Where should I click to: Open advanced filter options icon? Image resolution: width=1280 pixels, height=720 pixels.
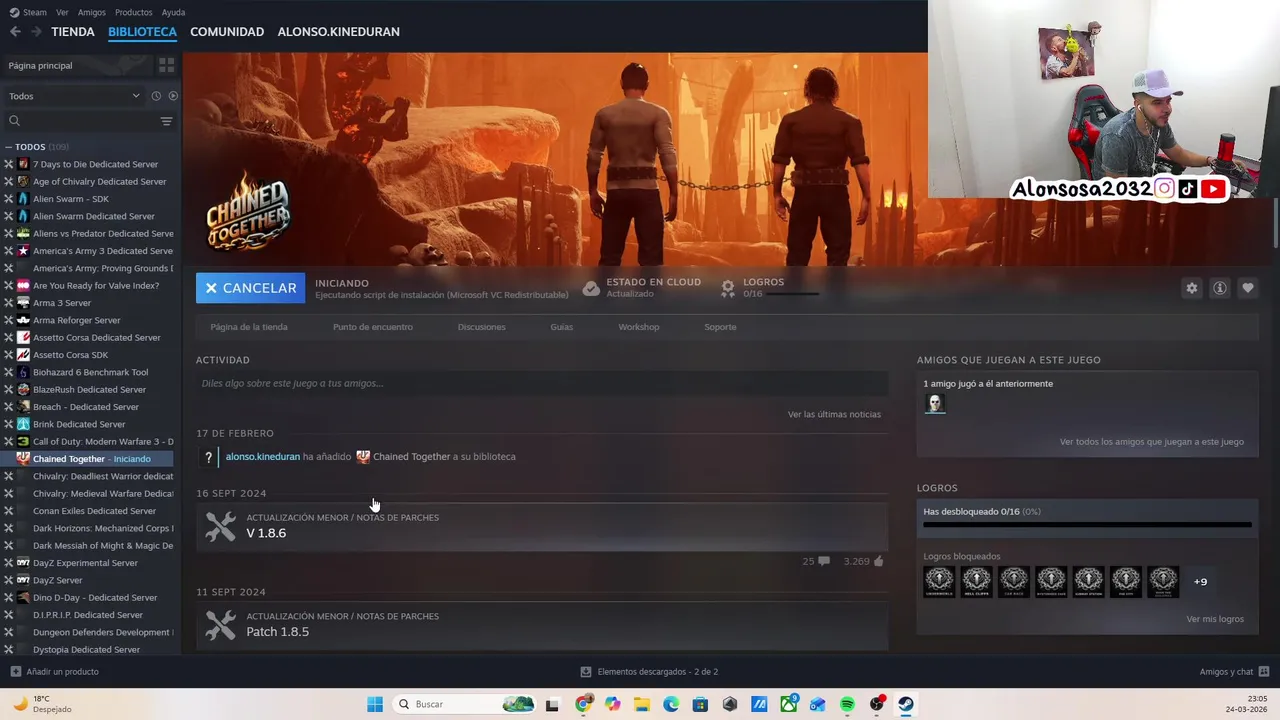point(166,121)
